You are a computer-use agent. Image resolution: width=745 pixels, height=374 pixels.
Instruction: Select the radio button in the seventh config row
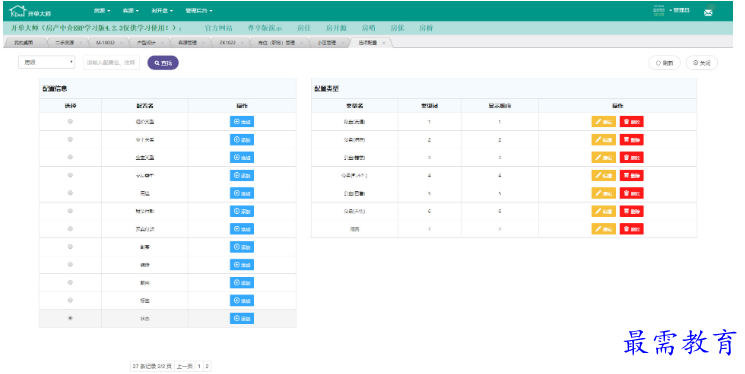pyautogui.click(x=70, y=229)
